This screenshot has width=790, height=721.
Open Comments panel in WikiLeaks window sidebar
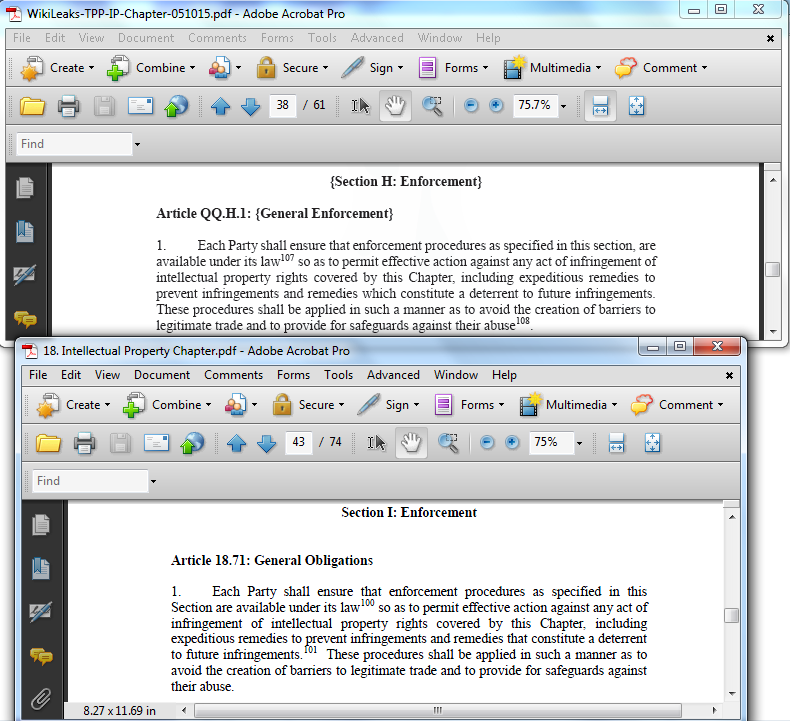25,318
